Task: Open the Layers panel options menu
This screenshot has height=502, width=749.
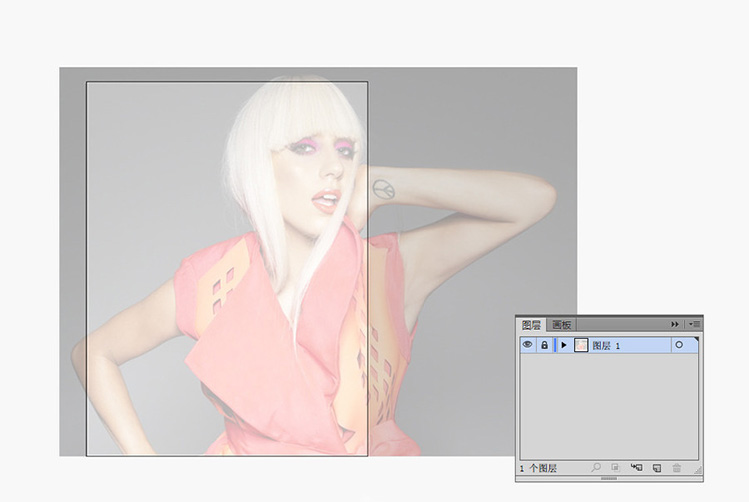Action: pyautogui.click(x=694, y=324)
